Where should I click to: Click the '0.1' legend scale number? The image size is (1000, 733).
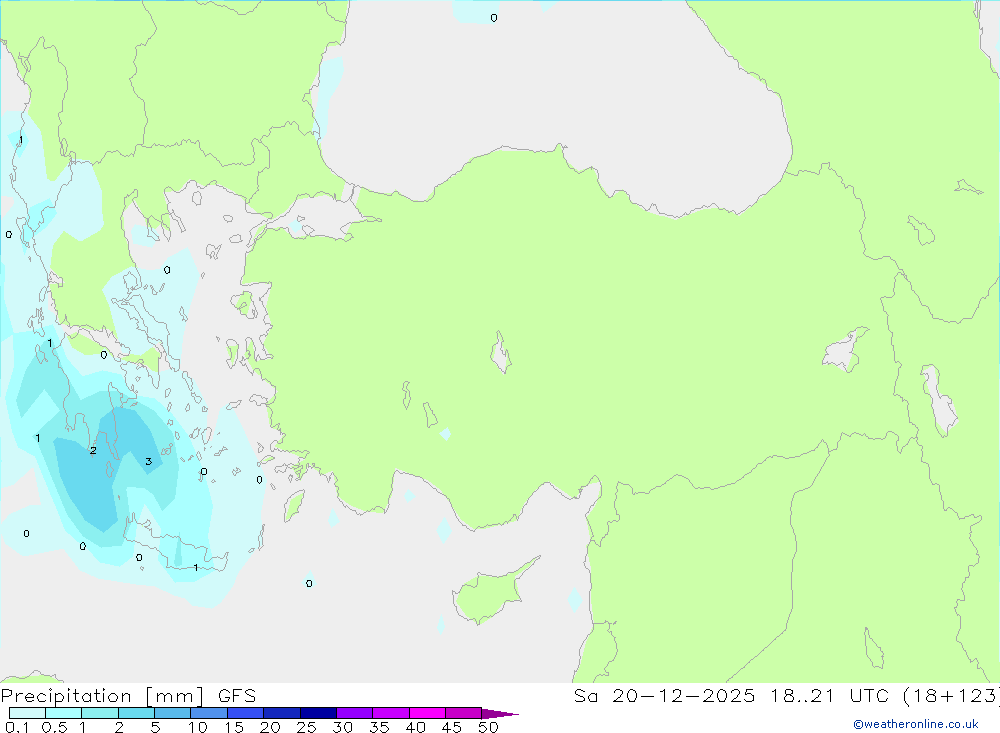17,727
